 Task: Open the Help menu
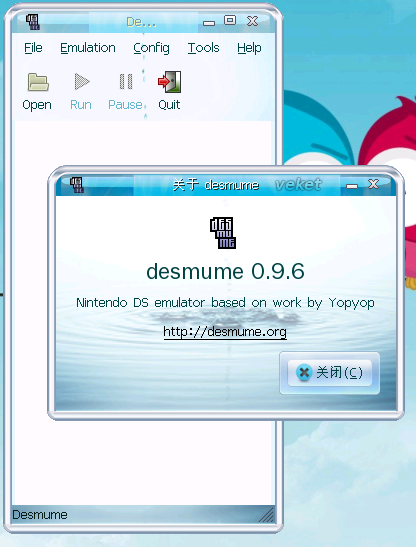pos(249,48)
